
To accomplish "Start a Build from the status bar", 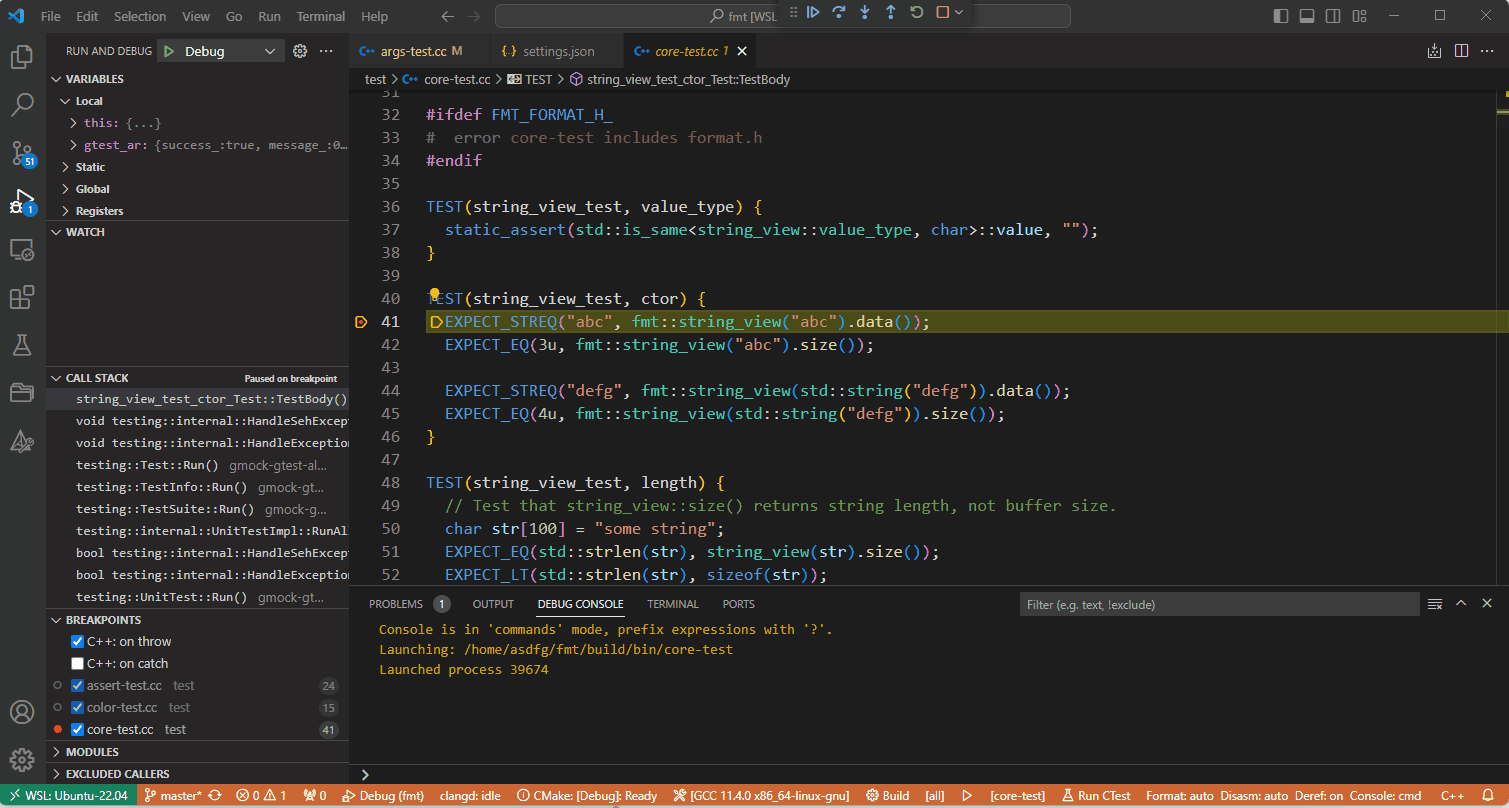I will point(888,795).
